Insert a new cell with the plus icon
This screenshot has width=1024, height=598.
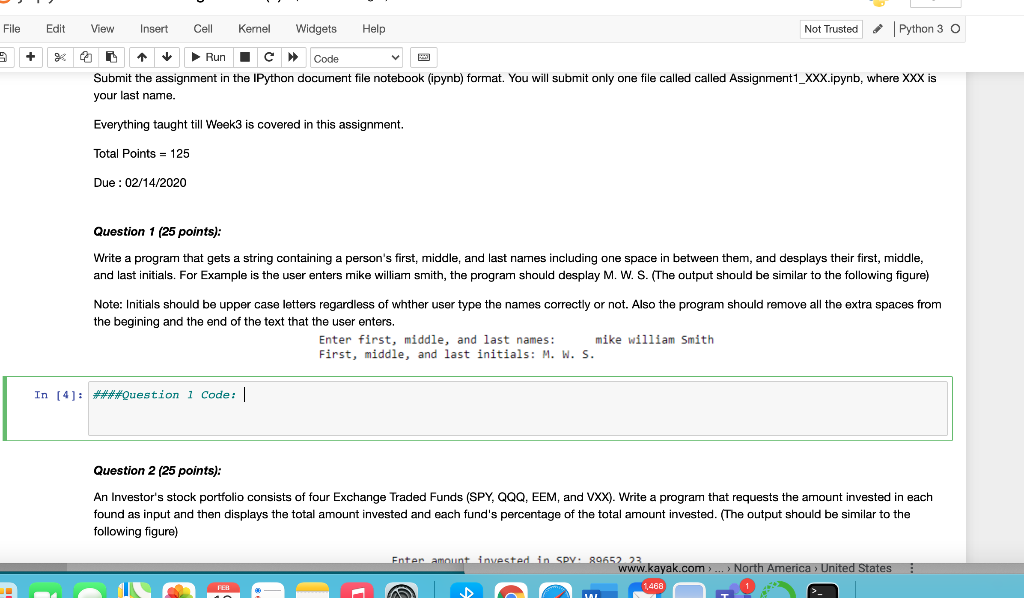click(30, 57)
